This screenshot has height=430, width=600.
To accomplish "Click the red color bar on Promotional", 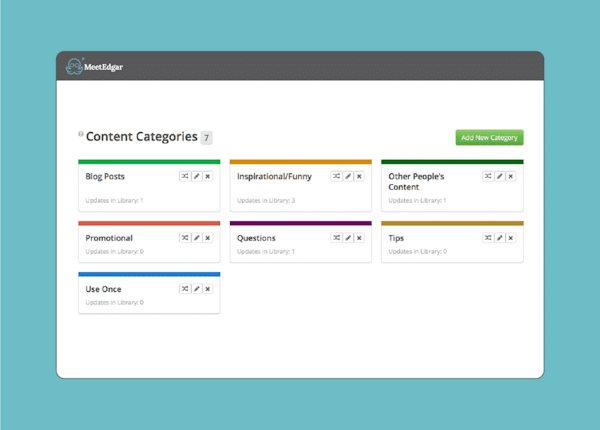I will tap(149, 223).
